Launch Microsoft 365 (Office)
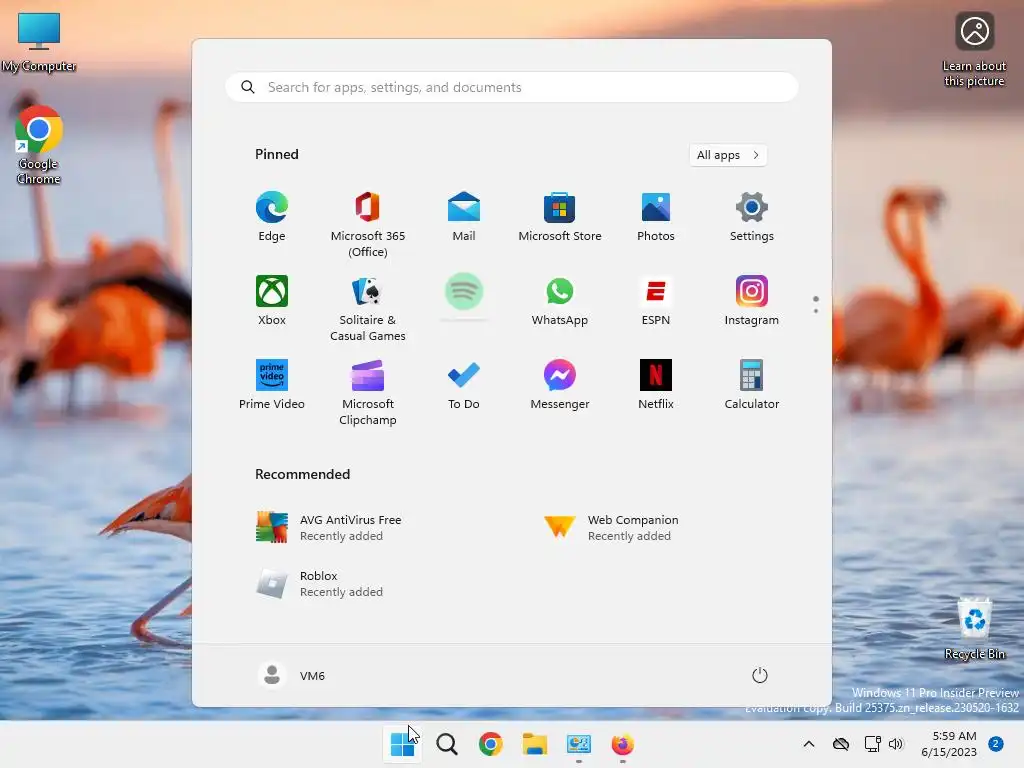Screen dimensions: 1024x768 pos(368,224)
